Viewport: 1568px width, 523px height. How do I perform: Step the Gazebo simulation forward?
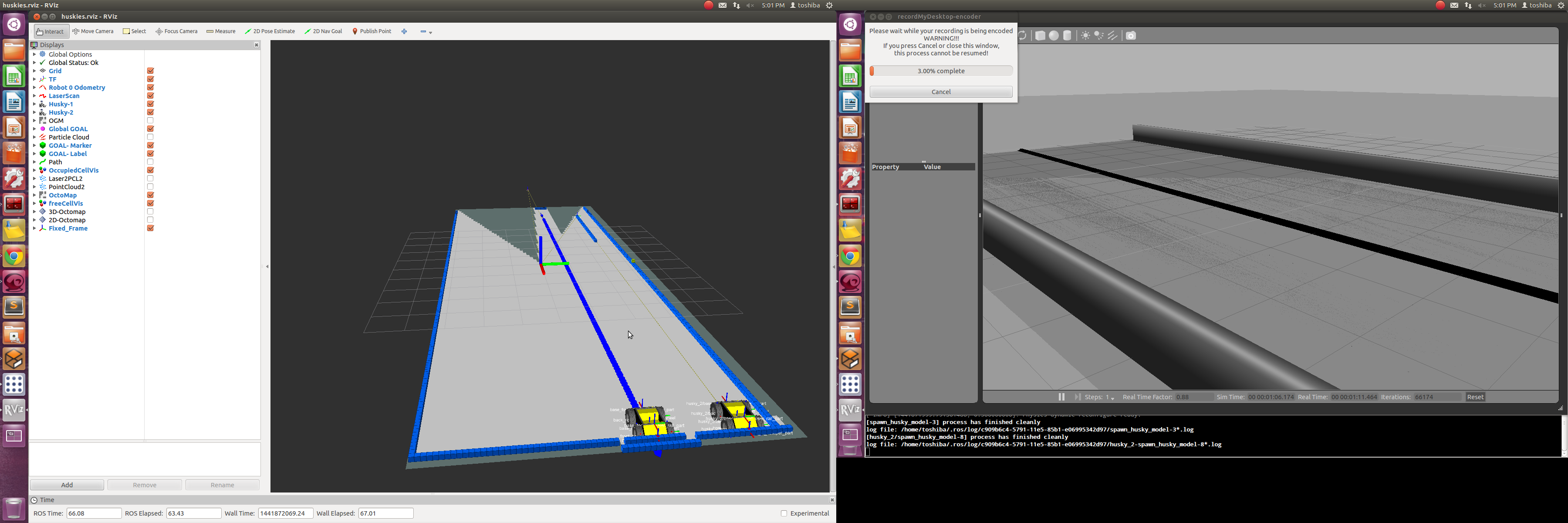pos(1078,397)
